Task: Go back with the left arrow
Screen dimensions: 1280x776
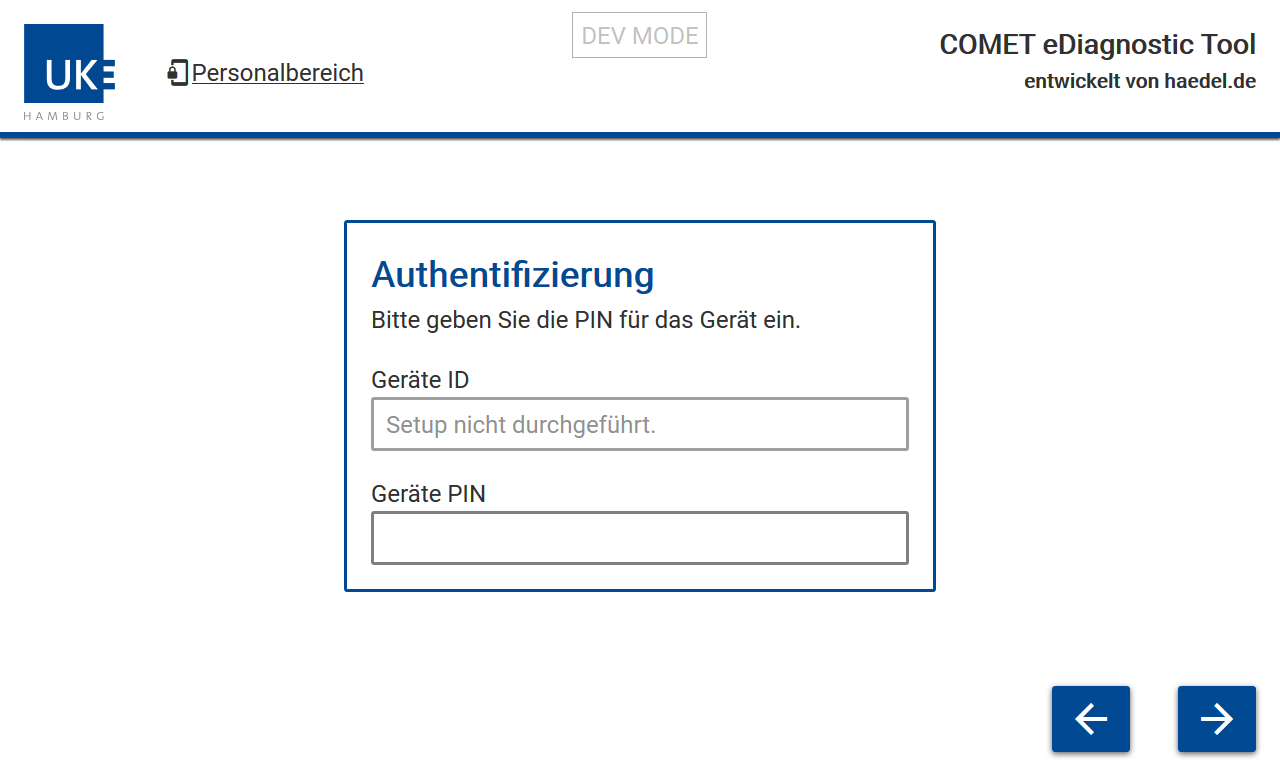Action: coord(1090,719)
